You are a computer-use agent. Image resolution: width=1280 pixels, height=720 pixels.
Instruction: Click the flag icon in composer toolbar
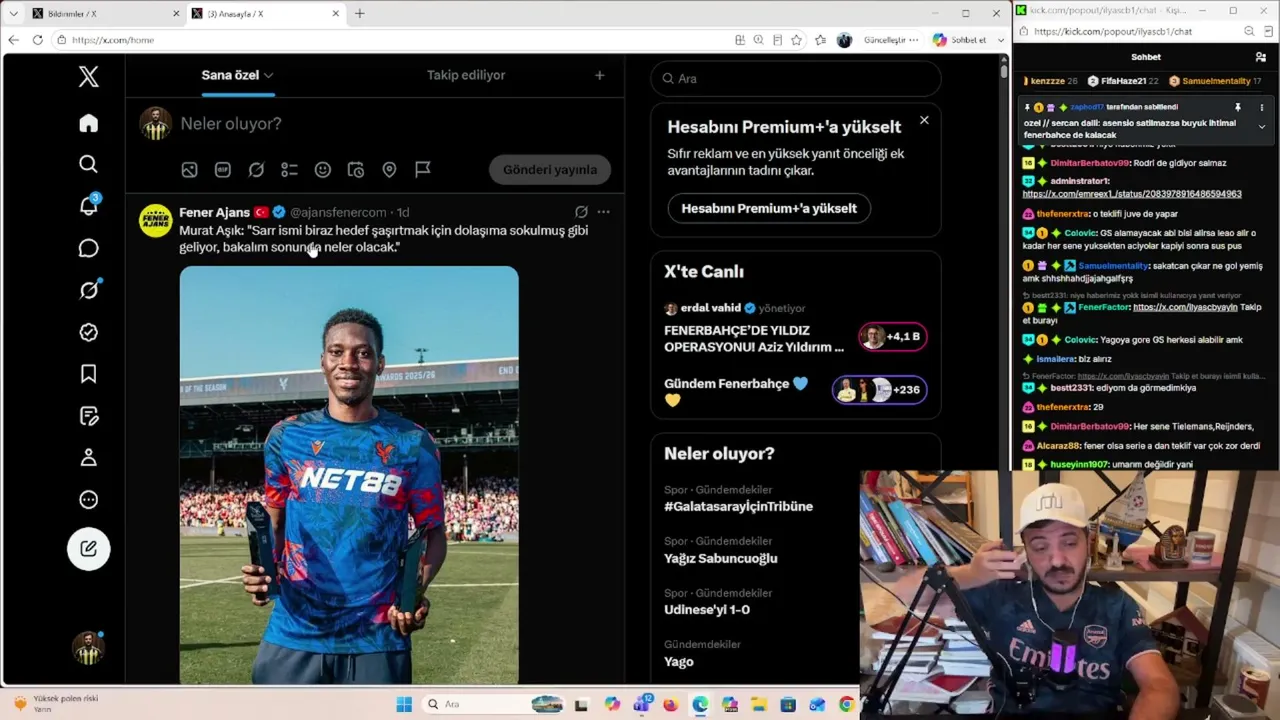423,170
